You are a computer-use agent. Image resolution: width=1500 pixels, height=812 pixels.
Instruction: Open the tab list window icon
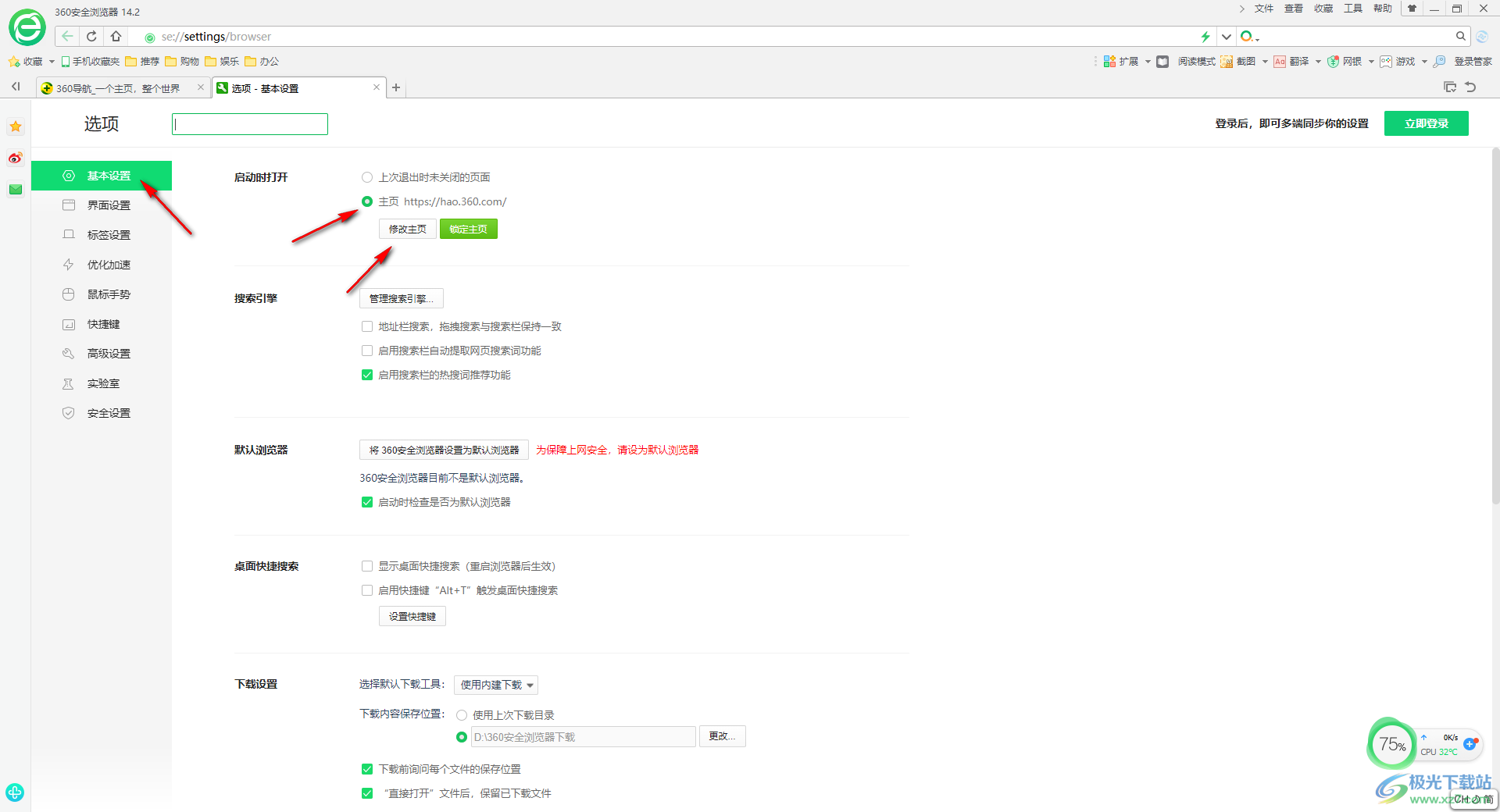(1450, 87)
